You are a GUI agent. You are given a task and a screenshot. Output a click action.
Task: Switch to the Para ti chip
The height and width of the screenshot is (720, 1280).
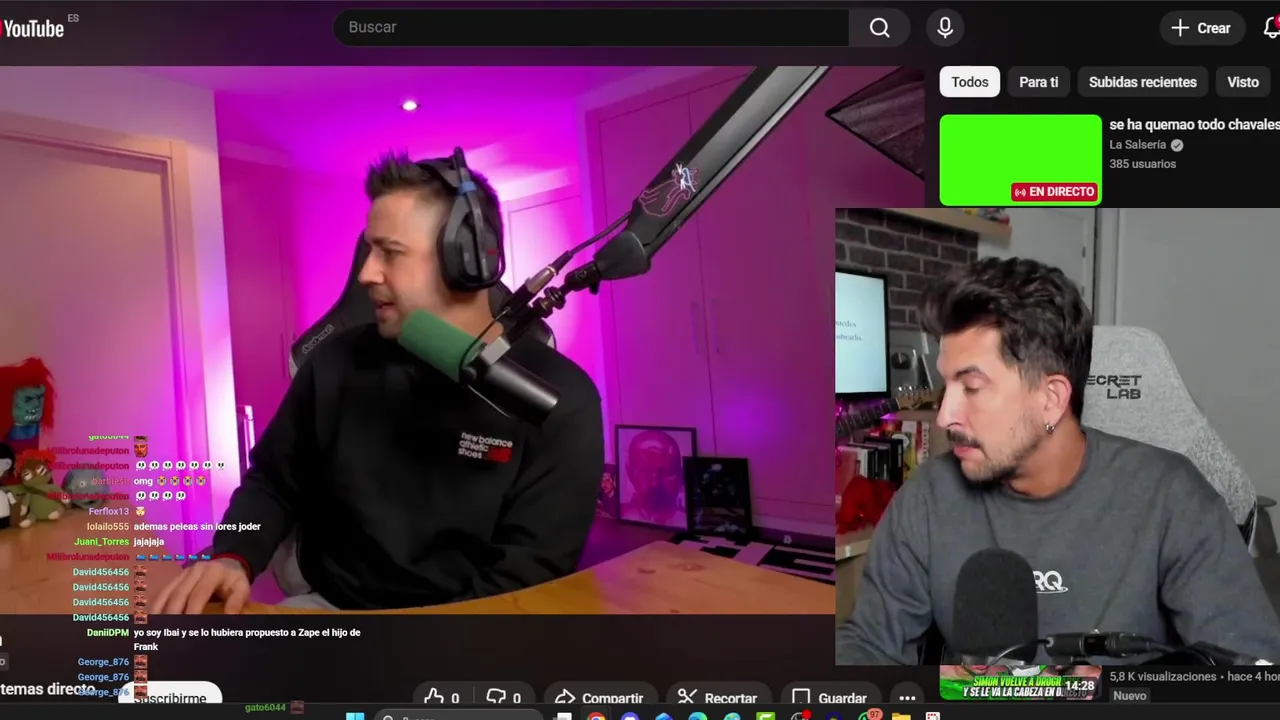pyautogui.click(x=1038, y=82)
